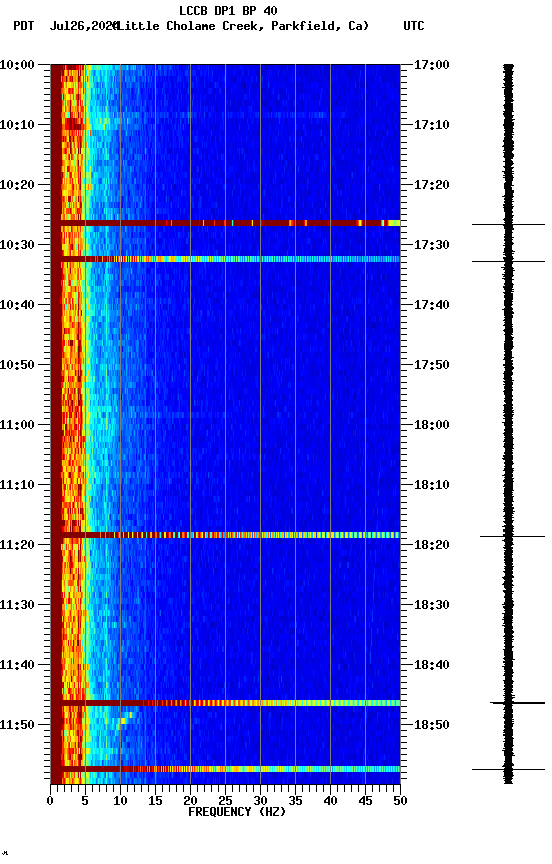Screen dimensions: 552x864
Task: Click the 10 Hz frequency axis label
Action: click(120, 801)
